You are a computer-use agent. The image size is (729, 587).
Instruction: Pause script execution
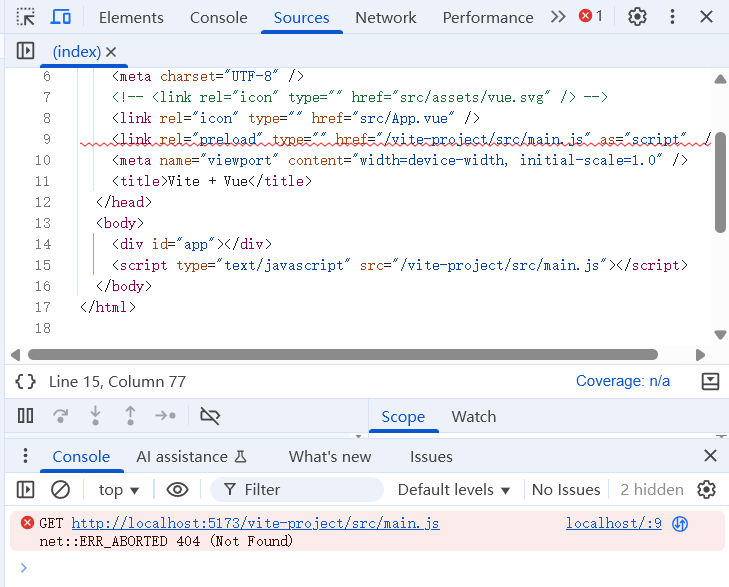click(x=26, y=416)
